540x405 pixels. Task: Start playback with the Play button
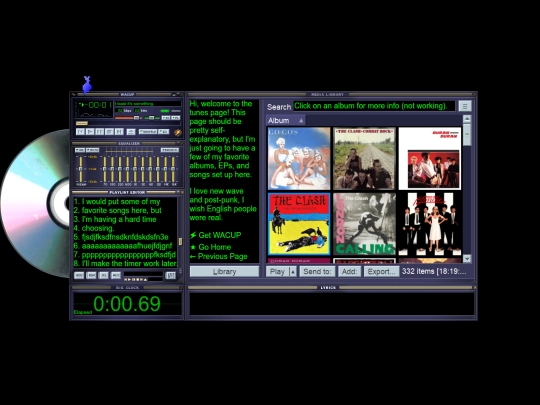coord(90,132)
